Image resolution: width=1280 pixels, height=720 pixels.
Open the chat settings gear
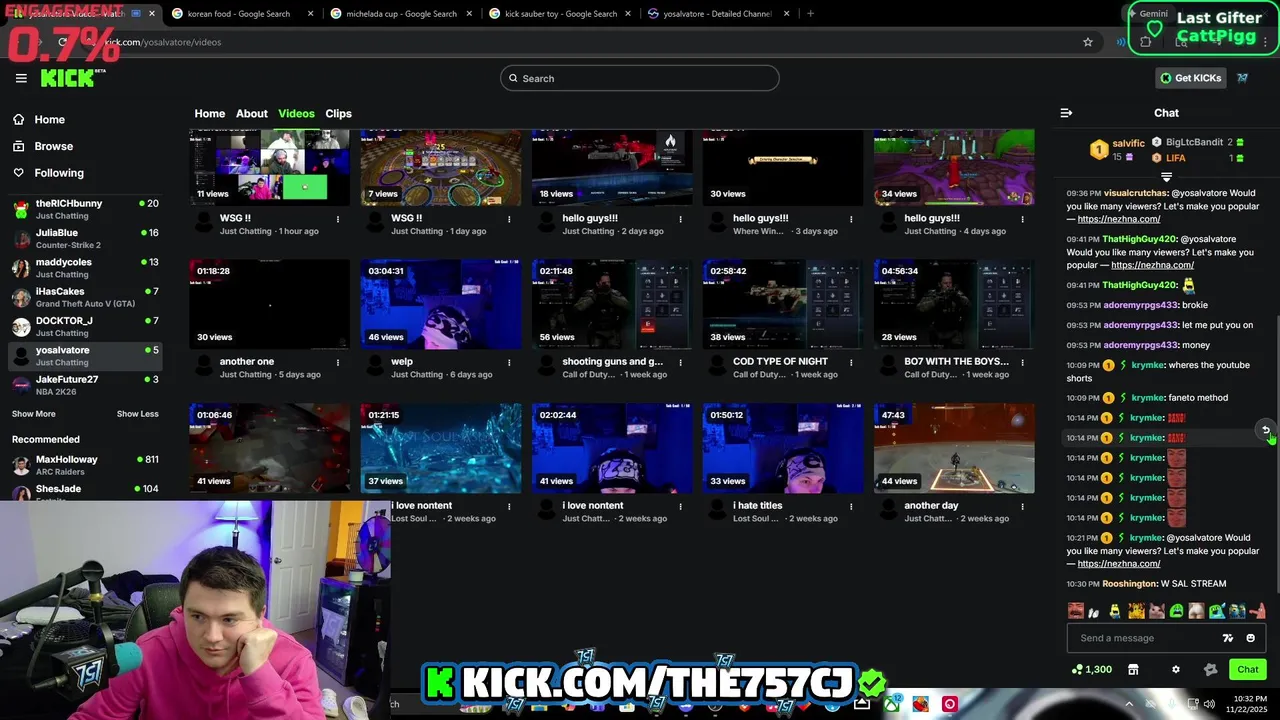point(1176,669)
